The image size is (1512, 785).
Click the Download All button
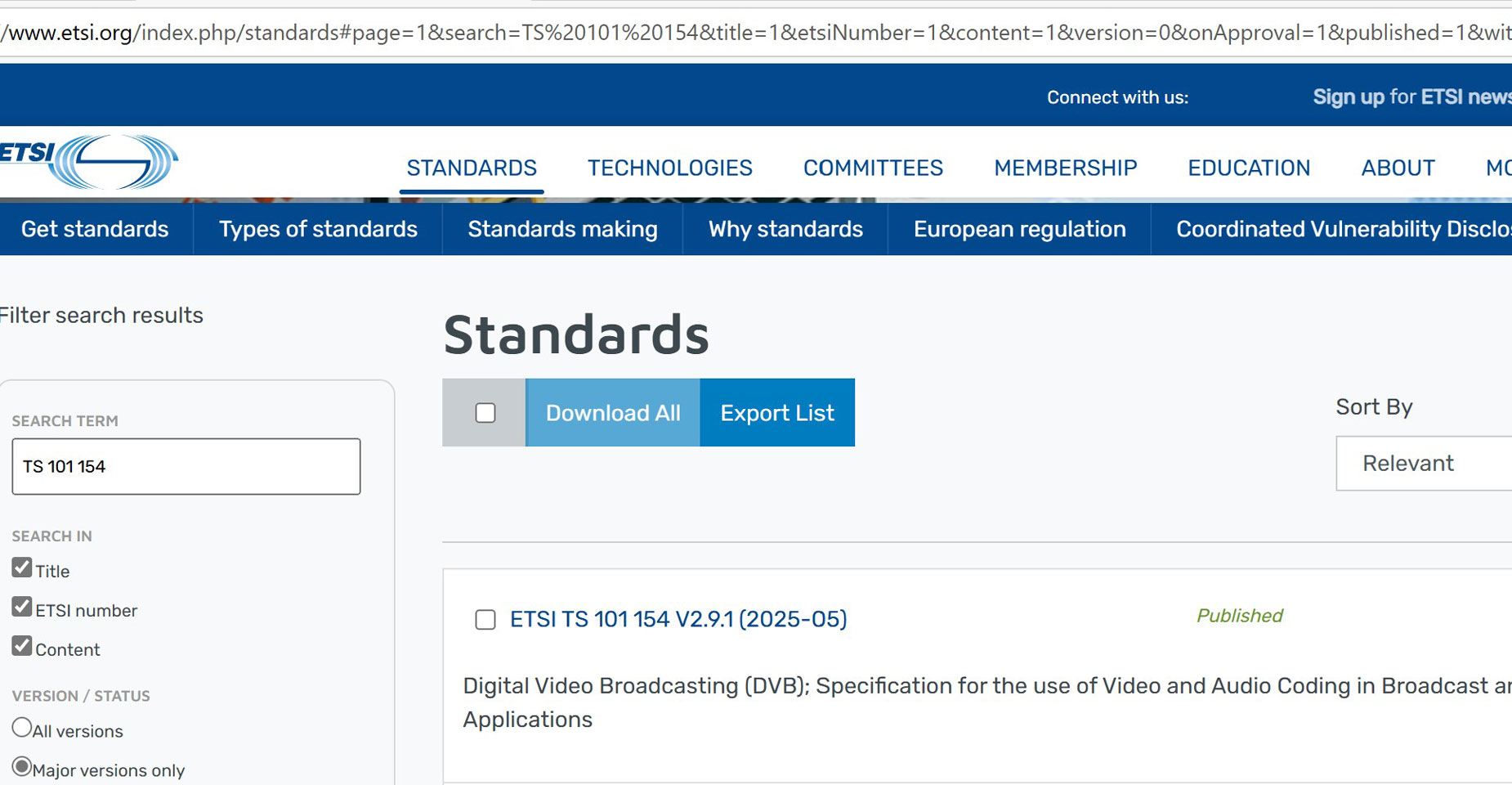point(613,413)
